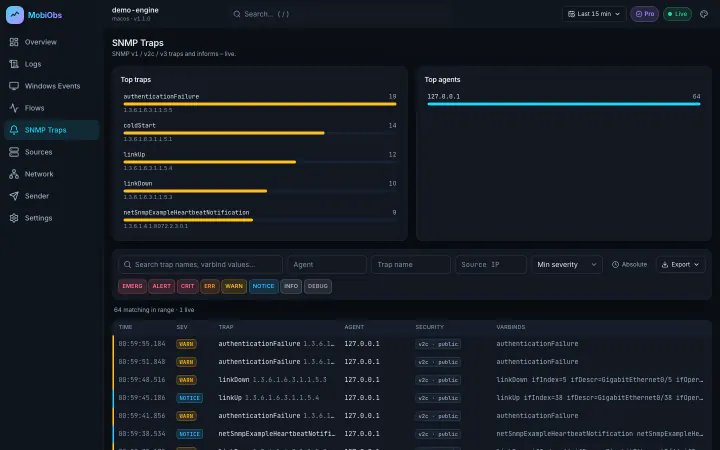Toggle the NOTICE severity filter chip
This screenshot has width=720, height=450.
click(263, 286)
